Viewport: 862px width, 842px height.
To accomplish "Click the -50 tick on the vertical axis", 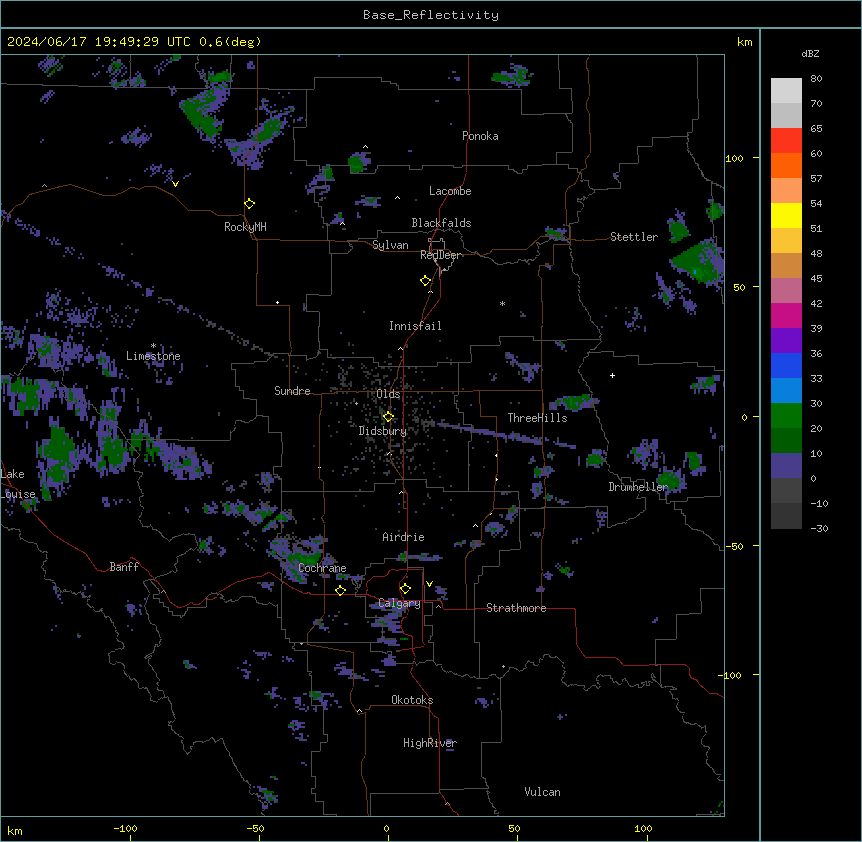I will pyautogui.click(x=734, y=546).
